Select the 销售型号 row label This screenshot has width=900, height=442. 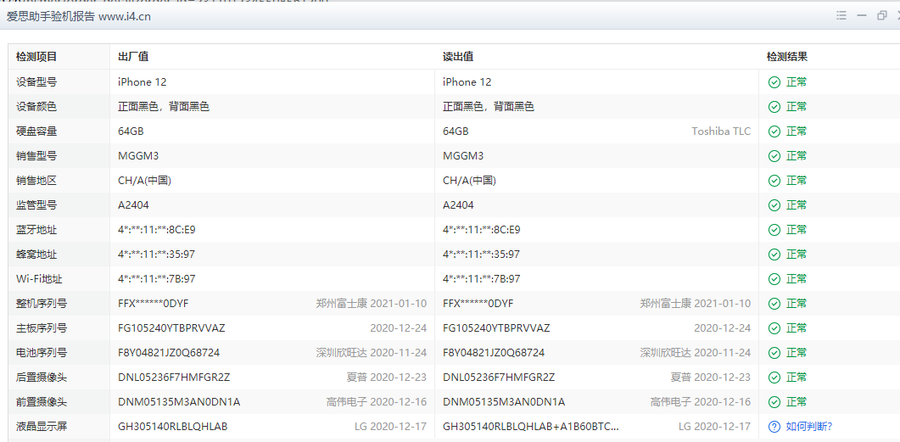pos(36,156)
